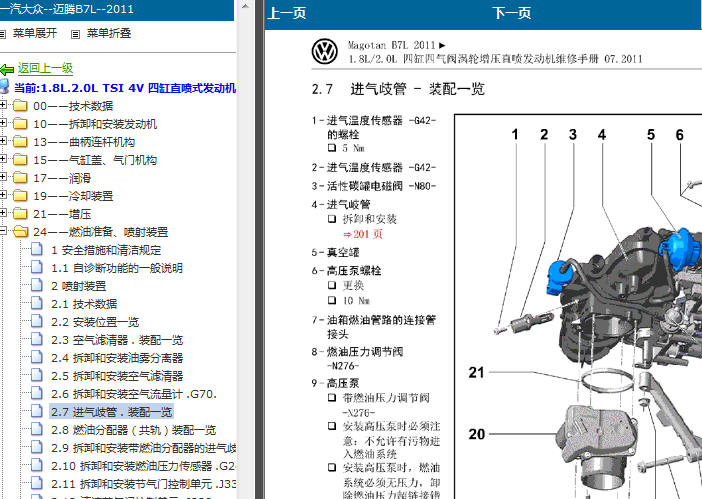Click the page icon for 2.2 安装位置一览
Viewport: 702px width, 499px height.
(x=37, y=321)
